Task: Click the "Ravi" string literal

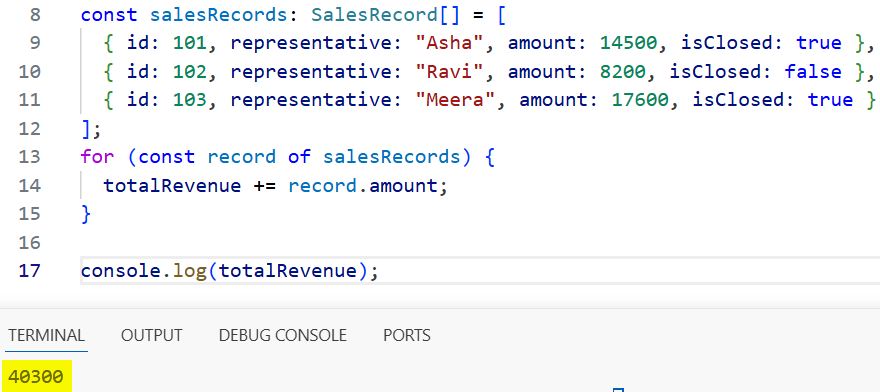Action: pos(450,72)
